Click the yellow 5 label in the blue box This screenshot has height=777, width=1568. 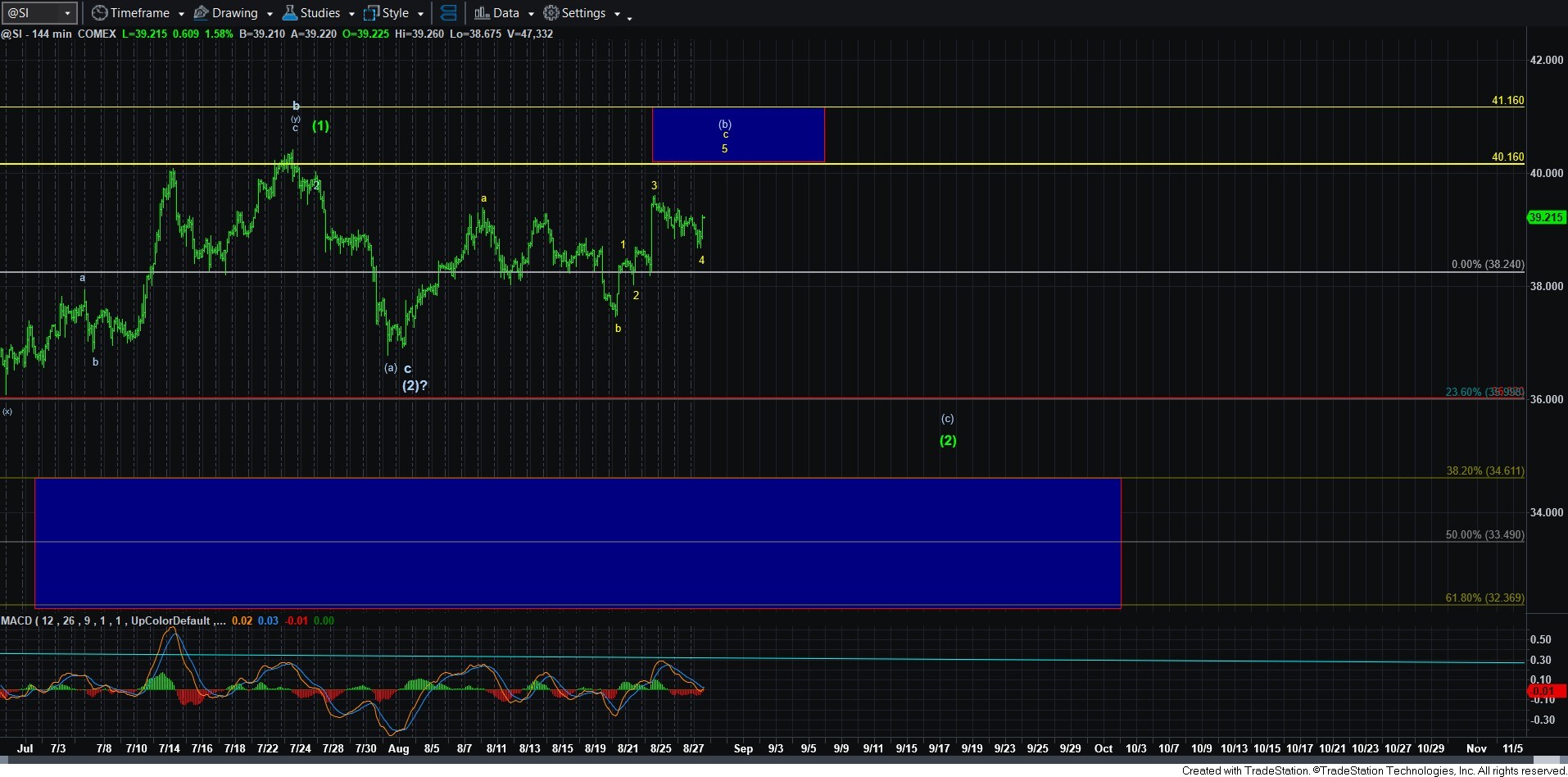[724, 148]
